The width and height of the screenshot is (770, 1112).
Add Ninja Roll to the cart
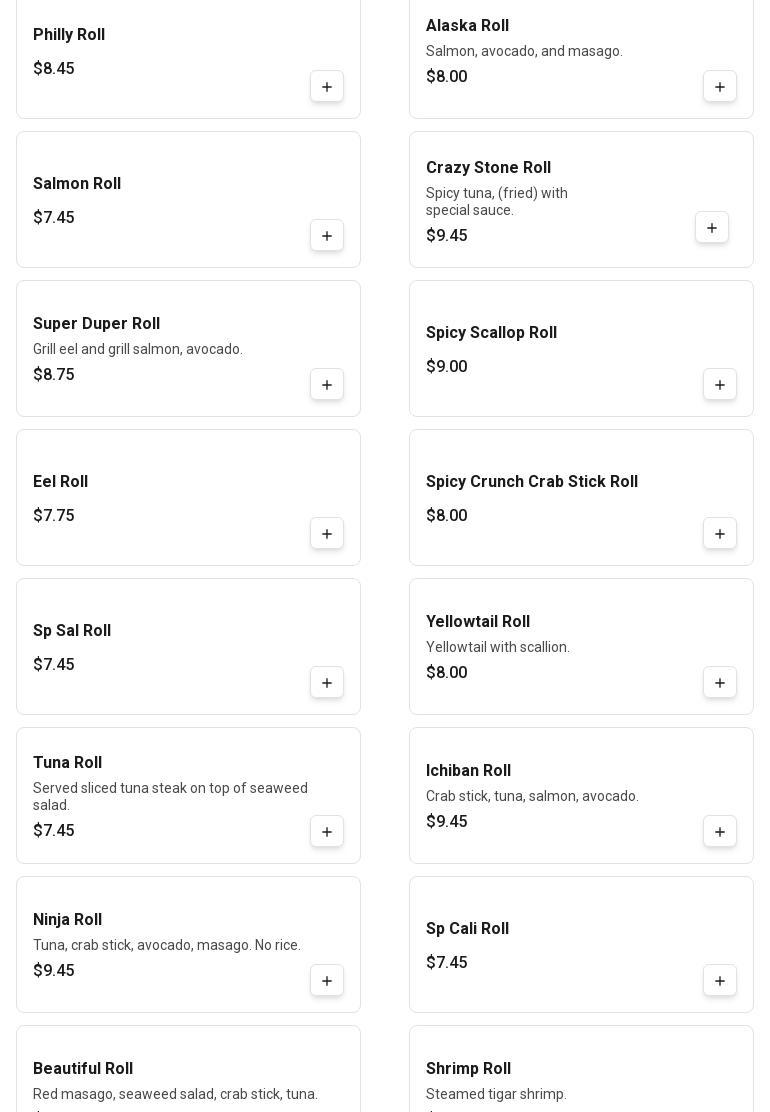coord(327,981)
